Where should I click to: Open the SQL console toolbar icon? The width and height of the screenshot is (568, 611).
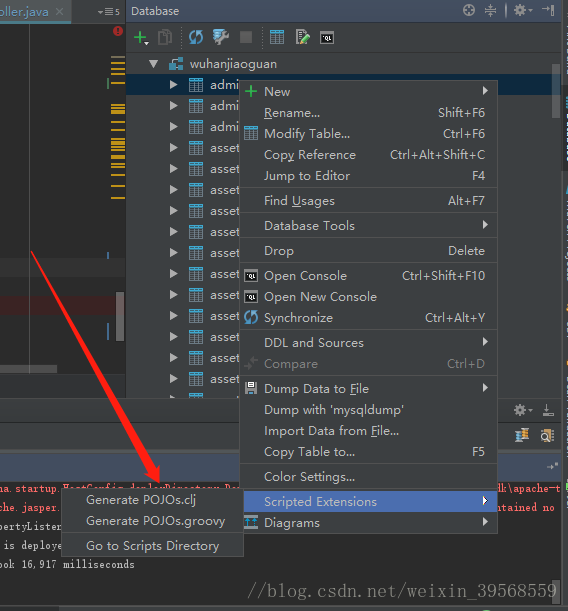[327, 38]
